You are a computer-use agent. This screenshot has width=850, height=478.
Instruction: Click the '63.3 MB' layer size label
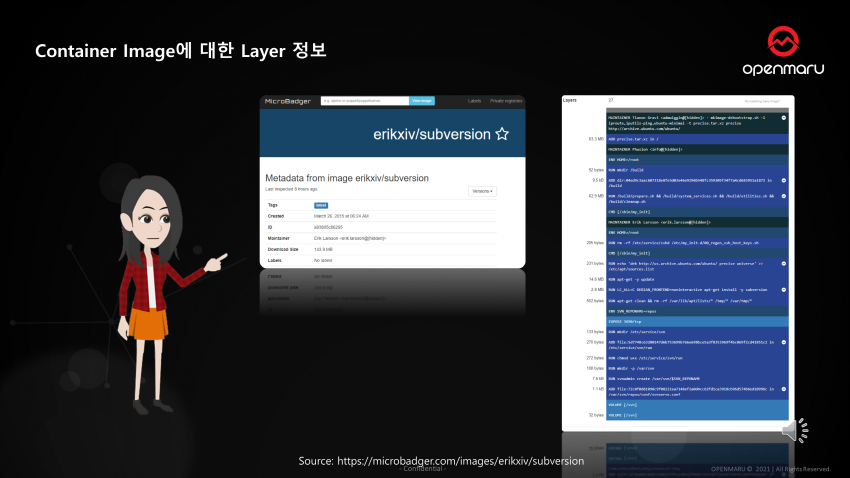pos(596,139)
